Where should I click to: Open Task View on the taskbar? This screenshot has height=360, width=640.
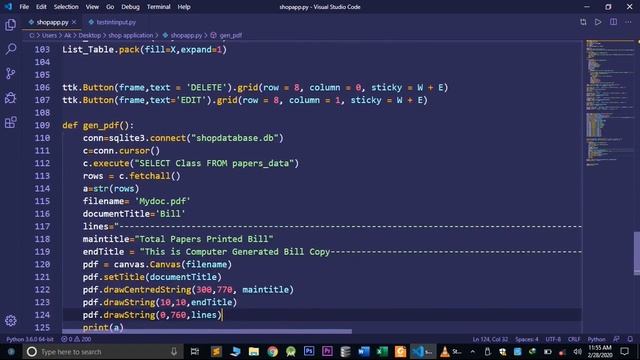(195, 351)
